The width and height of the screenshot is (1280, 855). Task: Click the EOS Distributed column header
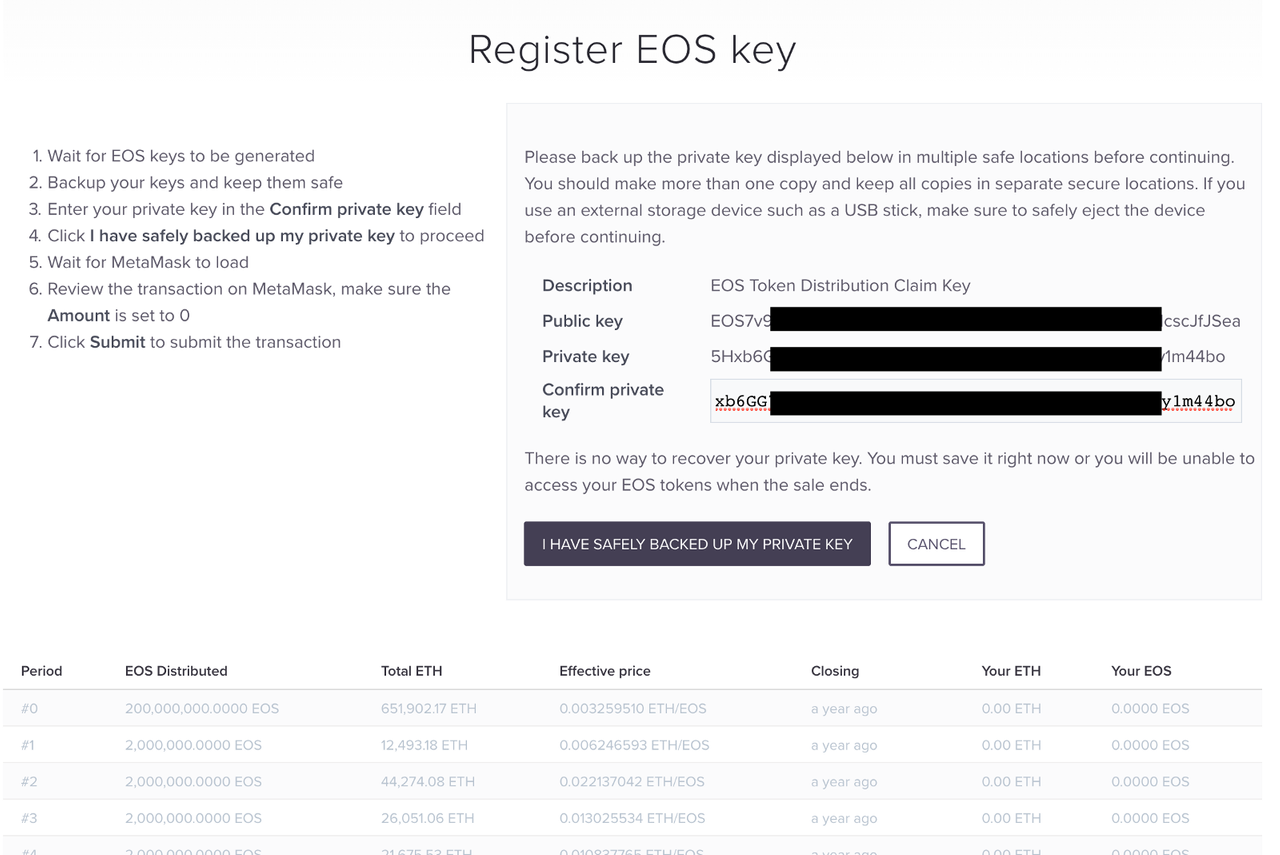point(176,671)
